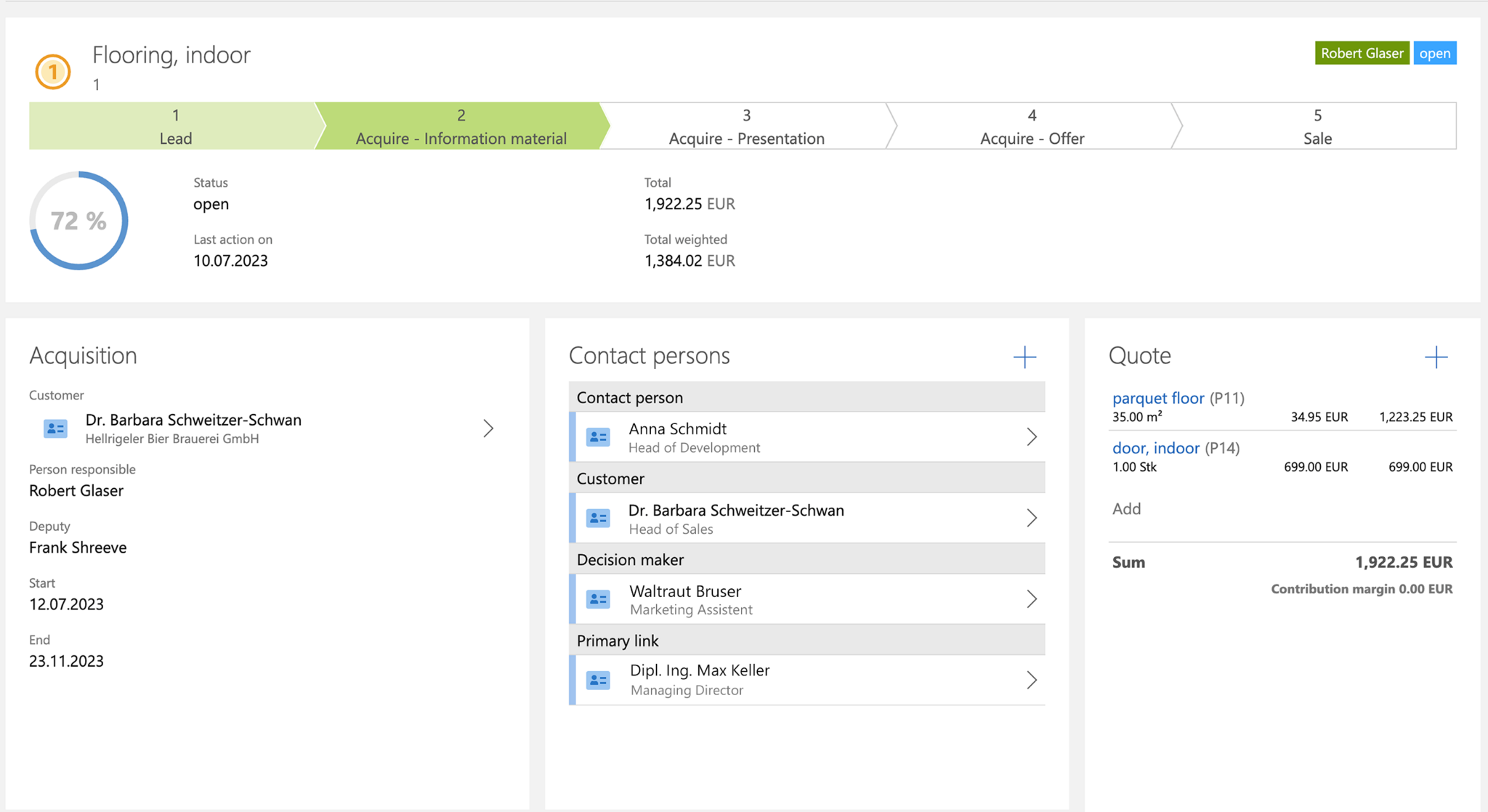Image resolution: width=1488 pixels, height=812 pixels.
Task: Click the contact card icon for Dipl. Ing. Max Keller
Action: (598, 681)
